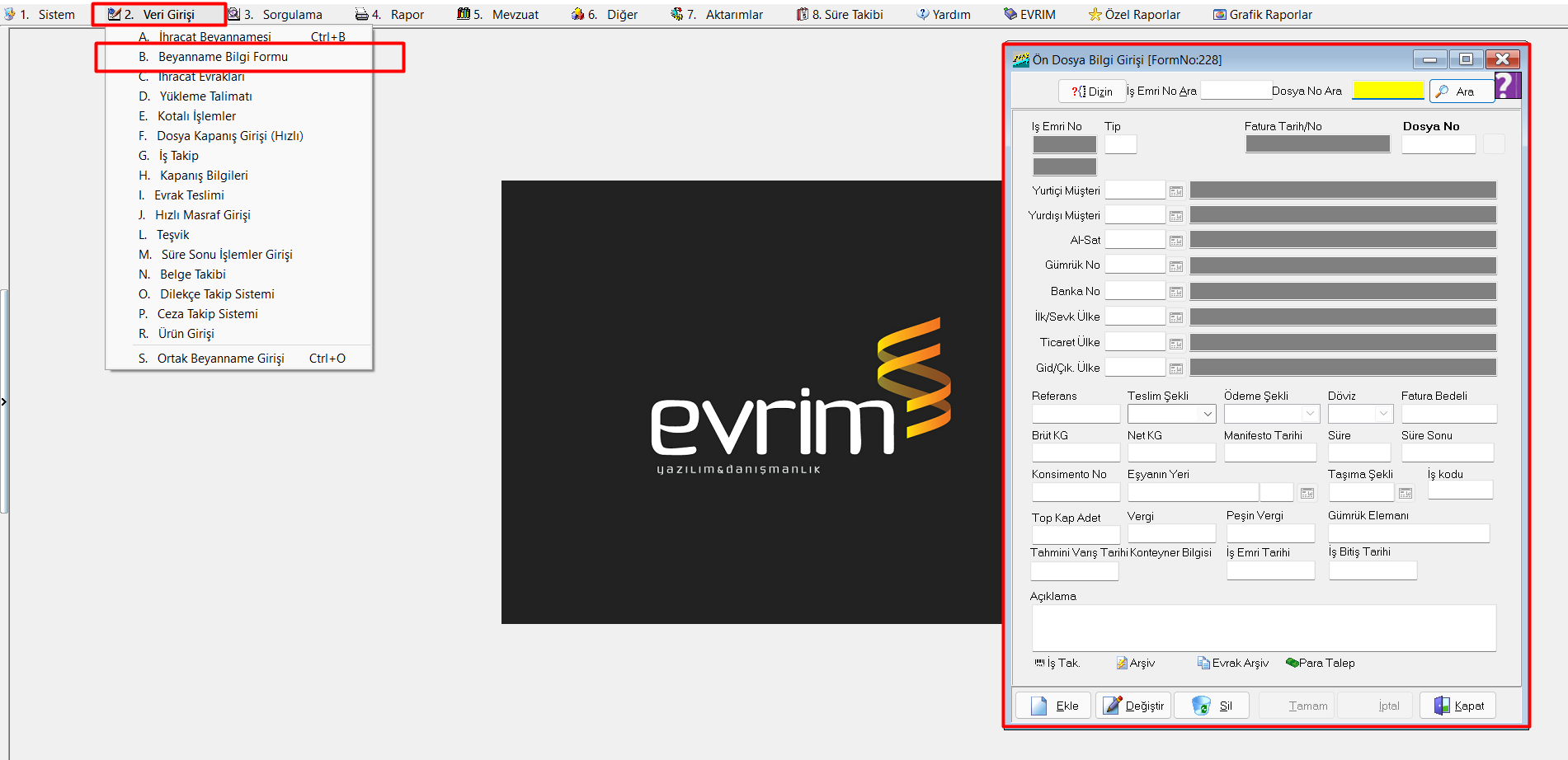
Task: Select Kapanış Bilgileri menu entry
Action: [239, 176]
